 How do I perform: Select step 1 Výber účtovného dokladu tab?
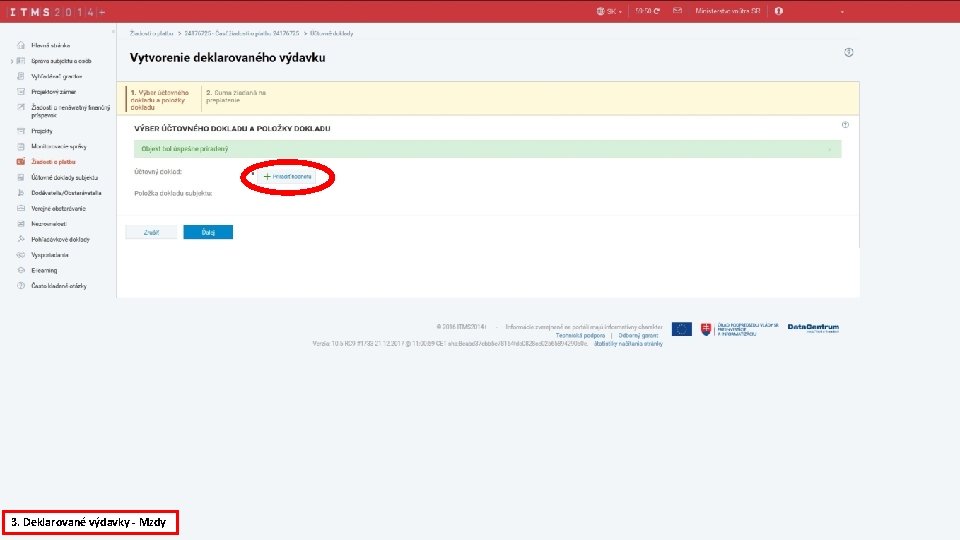pos(163,100)
